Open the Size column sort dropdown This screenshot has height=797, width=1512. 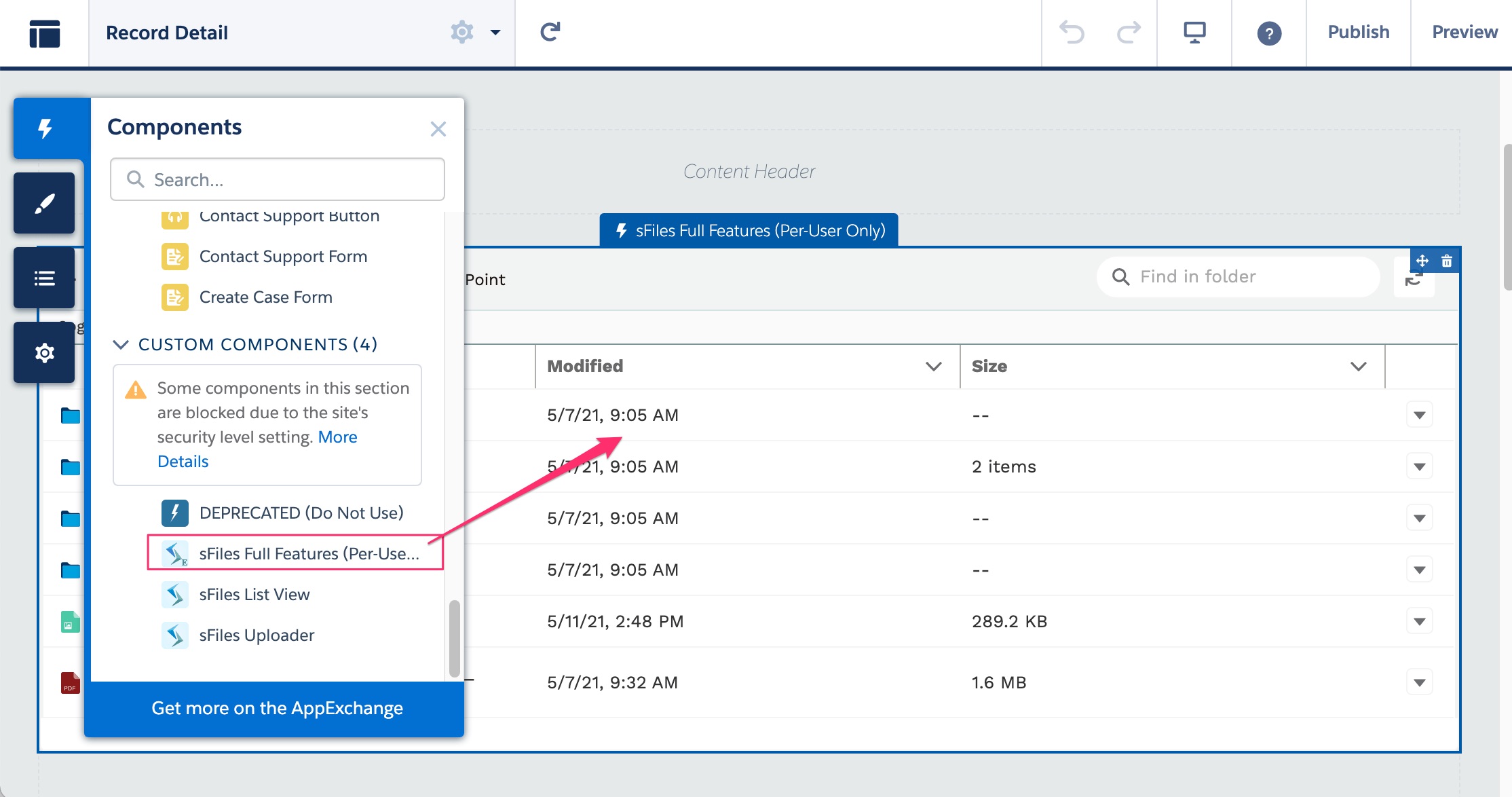(1359, 367)
